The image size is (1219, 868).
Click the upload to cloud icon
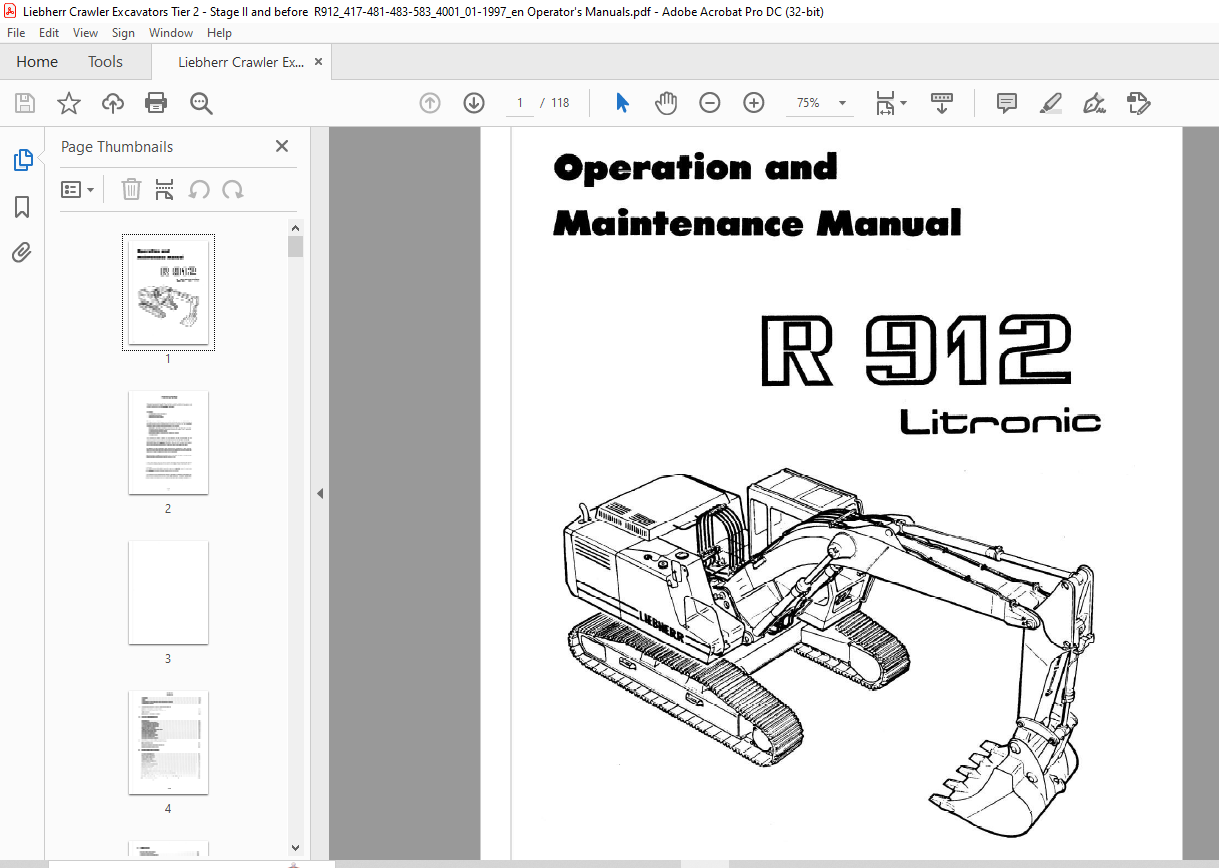pos(113,103)
